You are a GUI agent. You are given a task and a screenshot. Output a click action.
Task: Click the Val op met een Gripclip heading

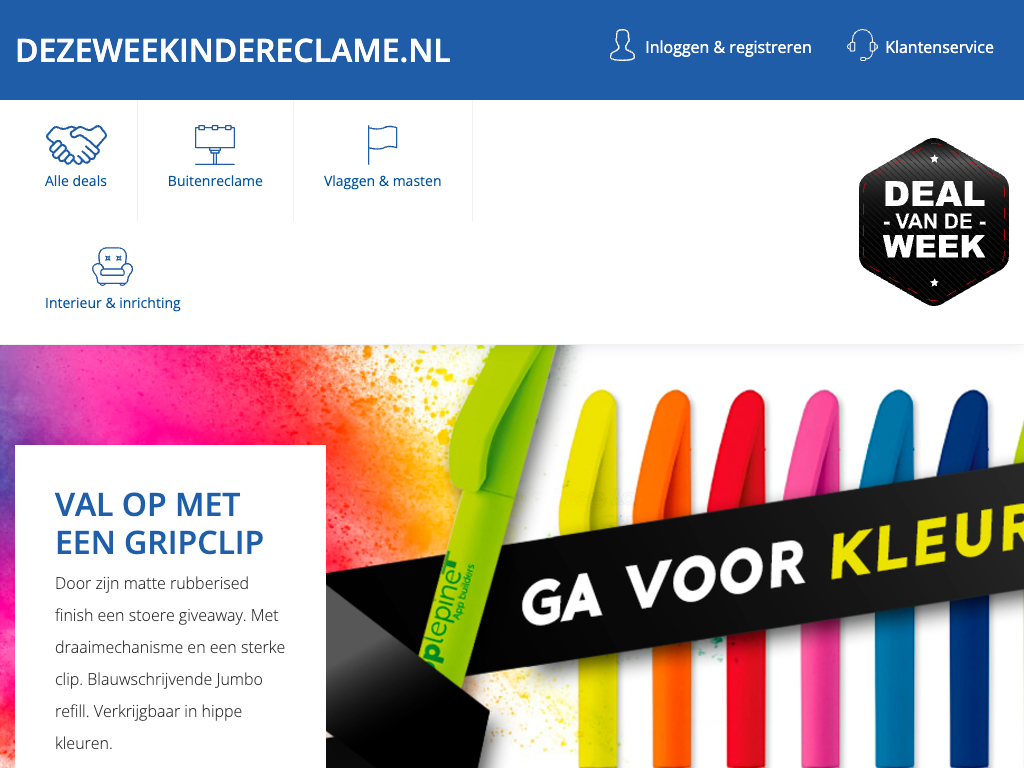coord(159,524)
